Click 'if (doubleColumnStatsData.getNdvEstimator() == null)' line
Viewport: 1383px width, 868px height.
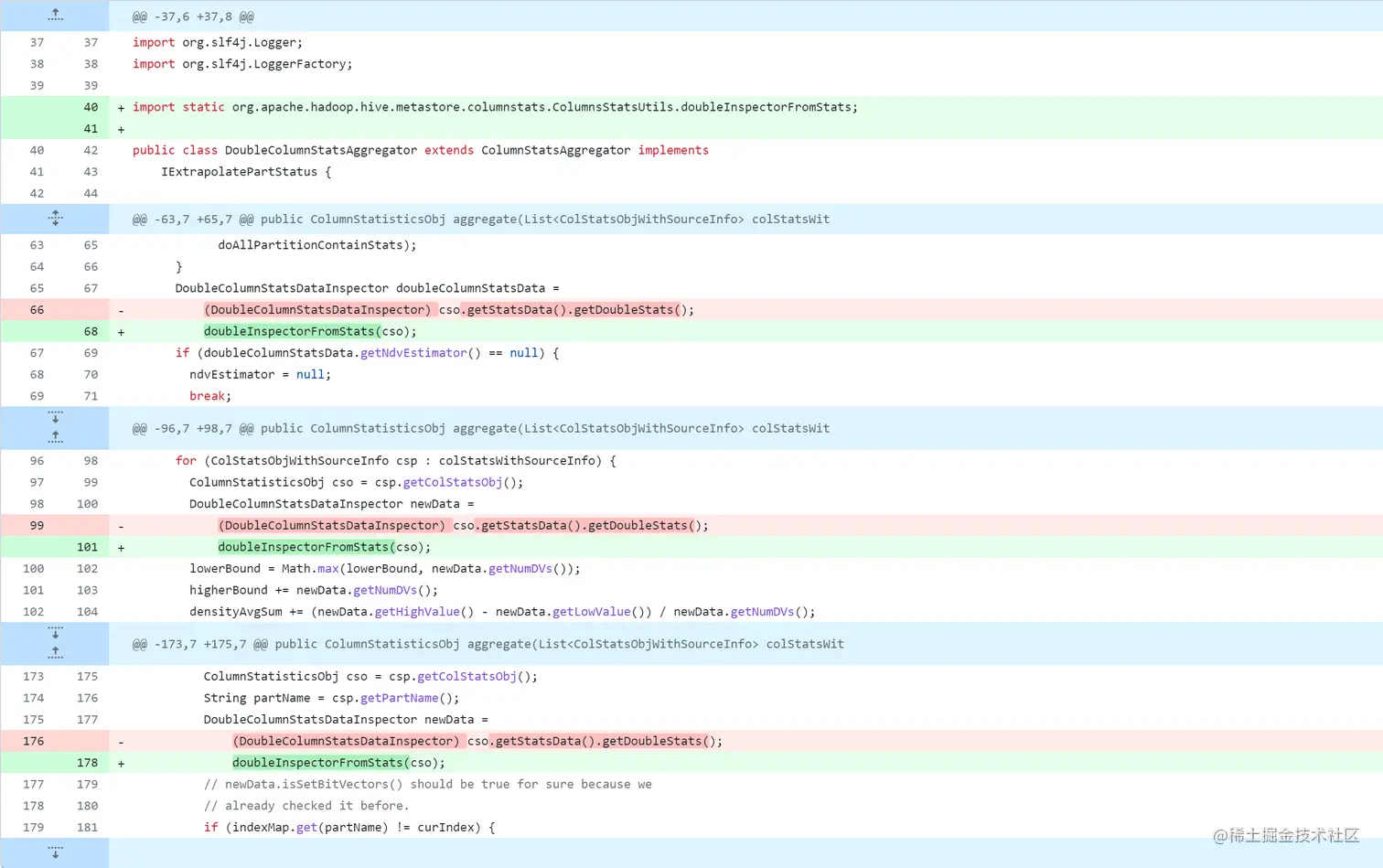[x=367, y=353]
